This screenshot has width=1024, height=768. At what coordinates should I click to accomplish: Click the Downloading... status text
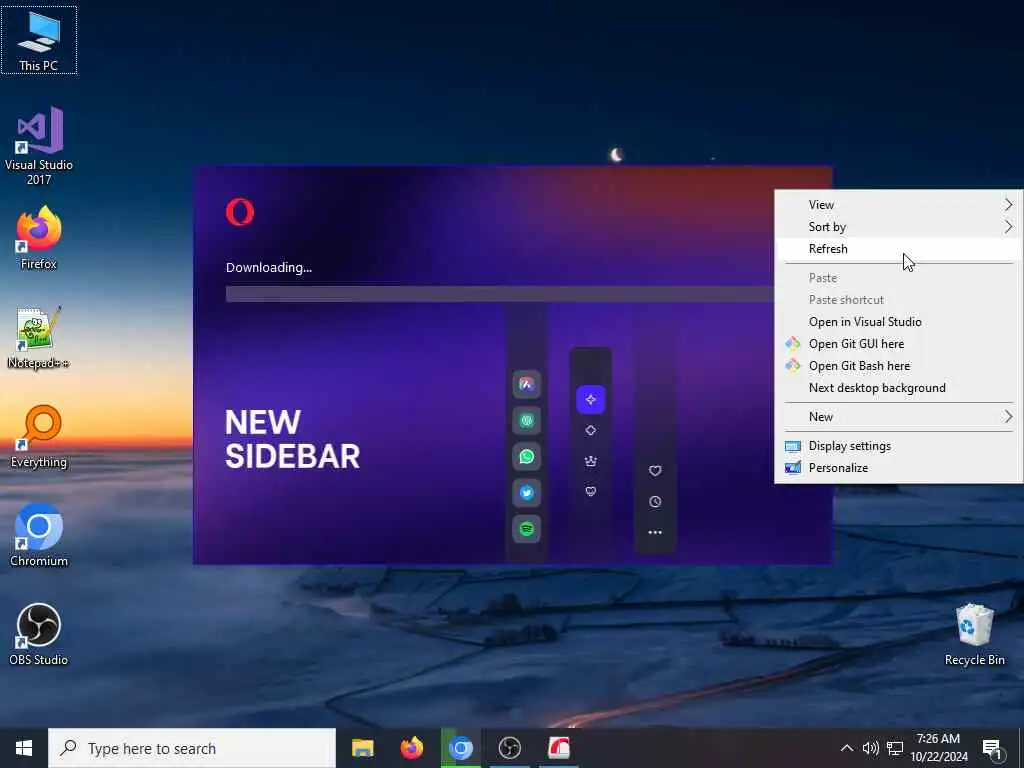click(x=269, y=267)
